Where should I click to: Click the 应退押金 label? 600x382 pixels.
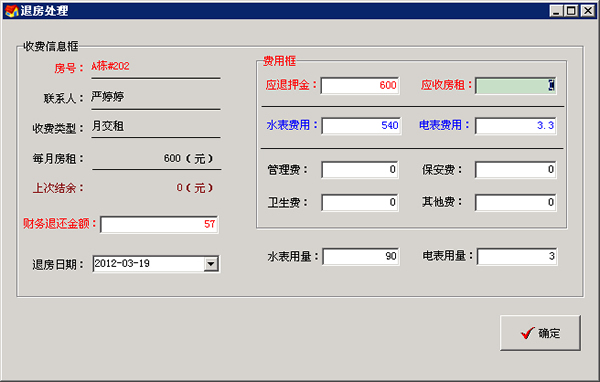(291, 85)
